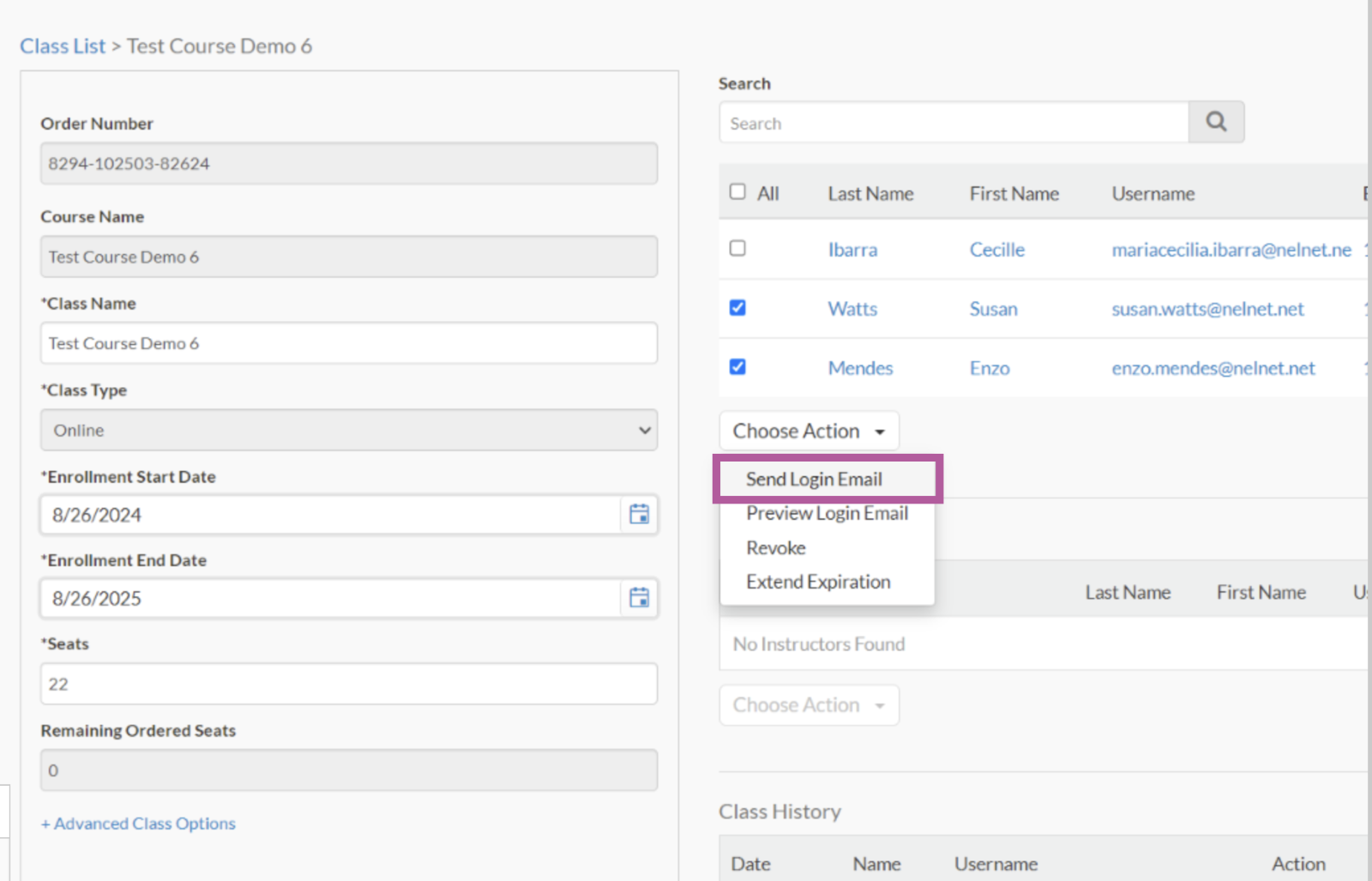Go back to Class List breadcrumb
Image resolution: width=1372 pixels, height=881 pixels.
point(63,46)
